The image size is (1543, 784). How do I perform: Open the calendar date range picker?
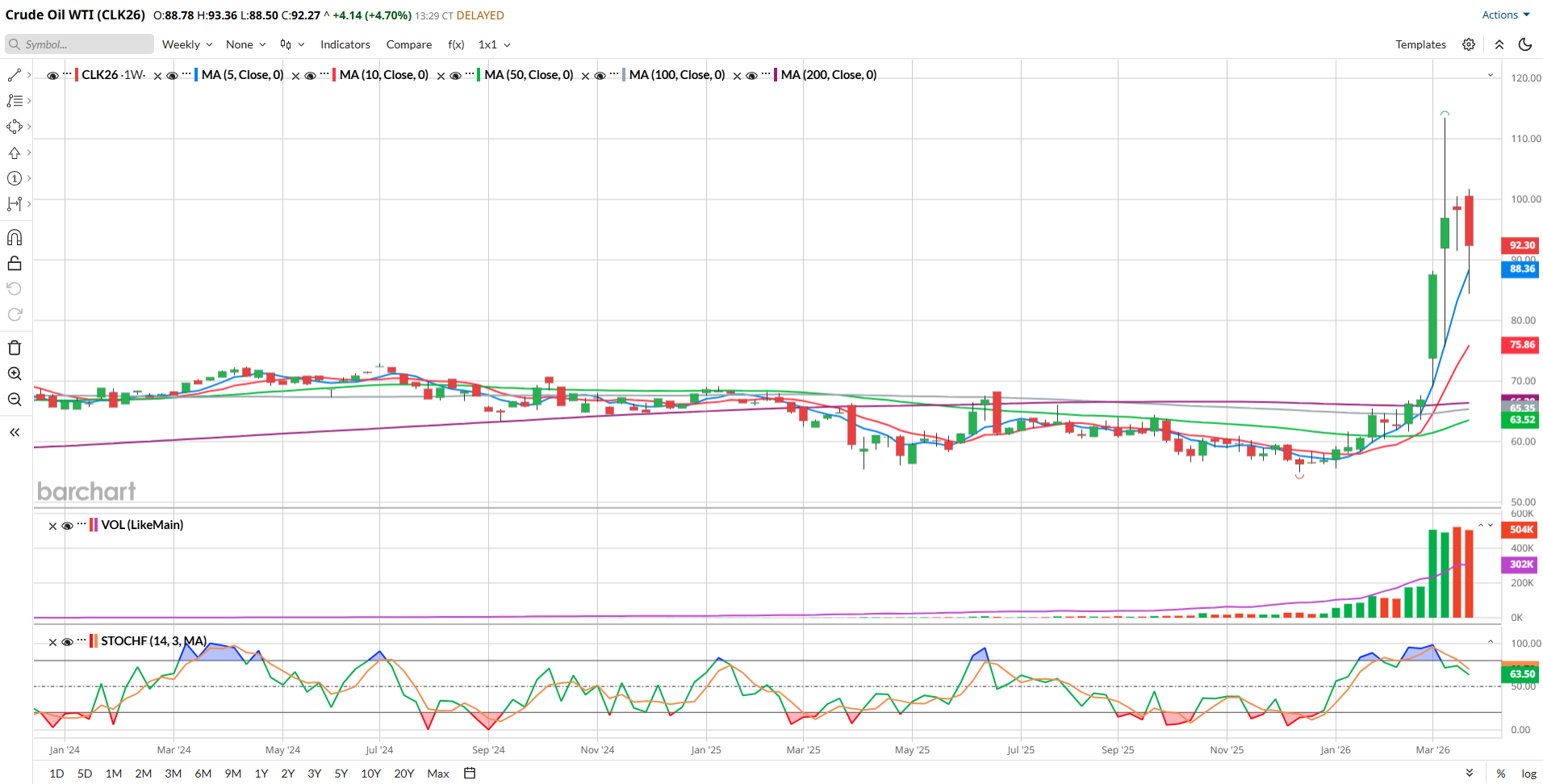click(x=470, y=773)
